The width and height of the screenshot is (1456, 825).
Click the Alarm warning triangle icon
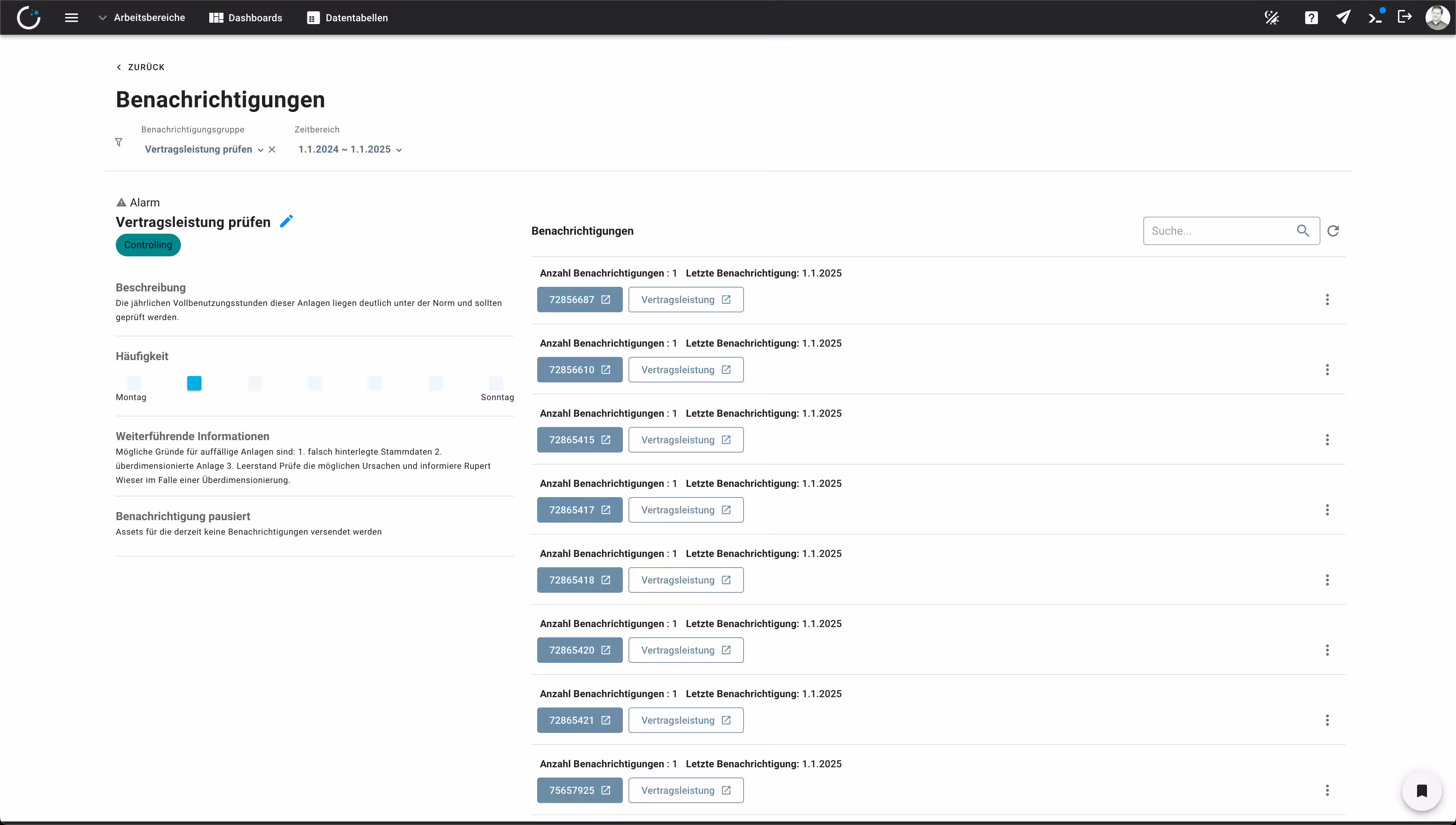click(121, 202)
